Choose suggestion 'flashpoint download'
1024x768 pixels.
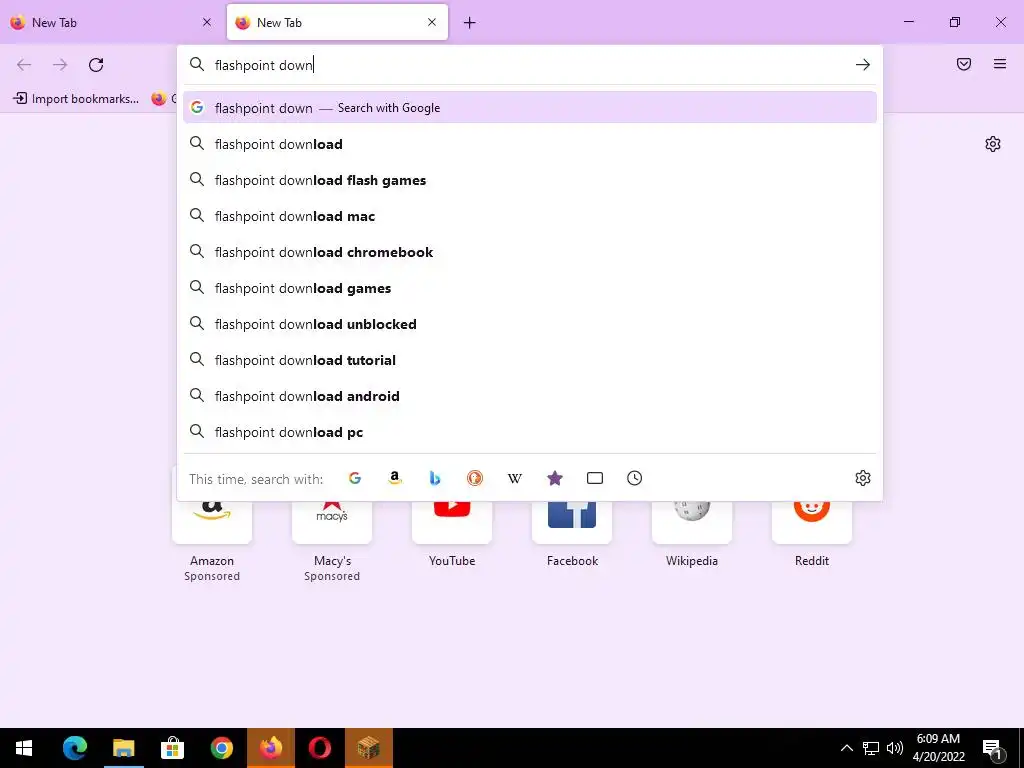(x=530, y=144)
